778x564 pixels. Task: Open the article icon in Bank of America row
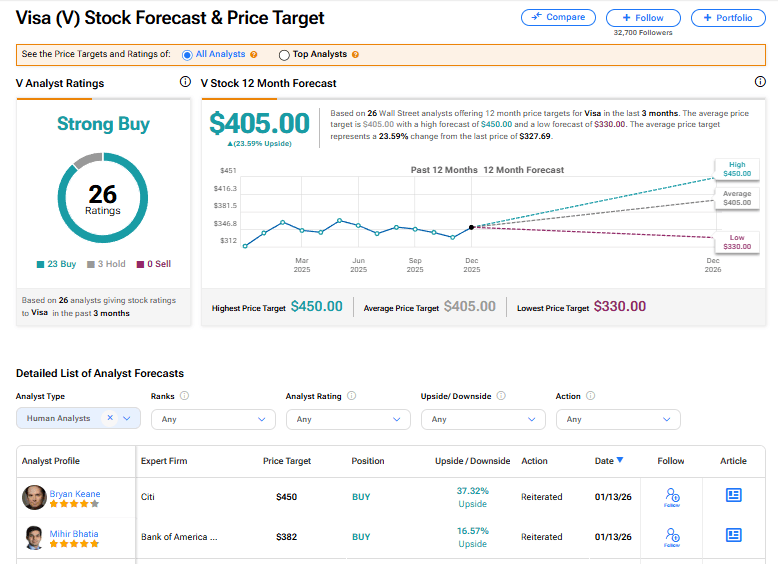(734, 535)
